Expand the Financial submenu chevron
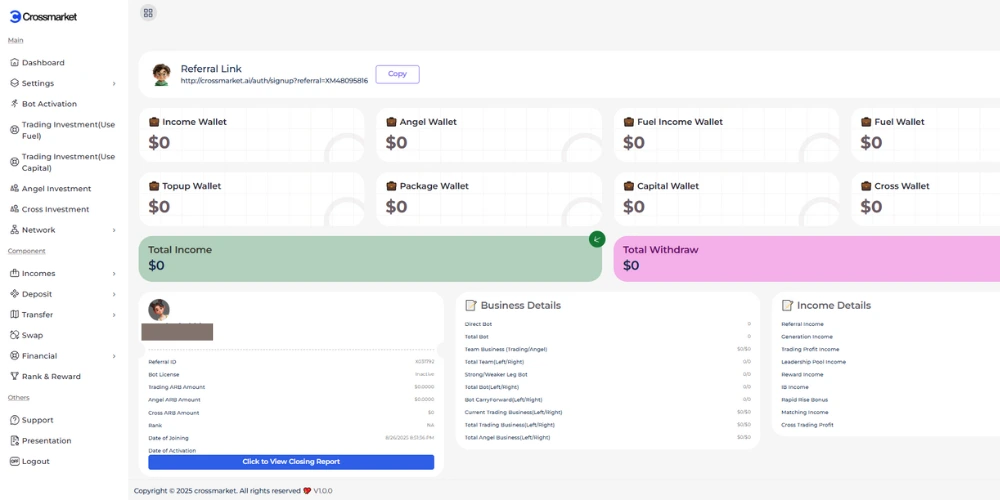This screenshot has width=1000, height=500. 114,357
